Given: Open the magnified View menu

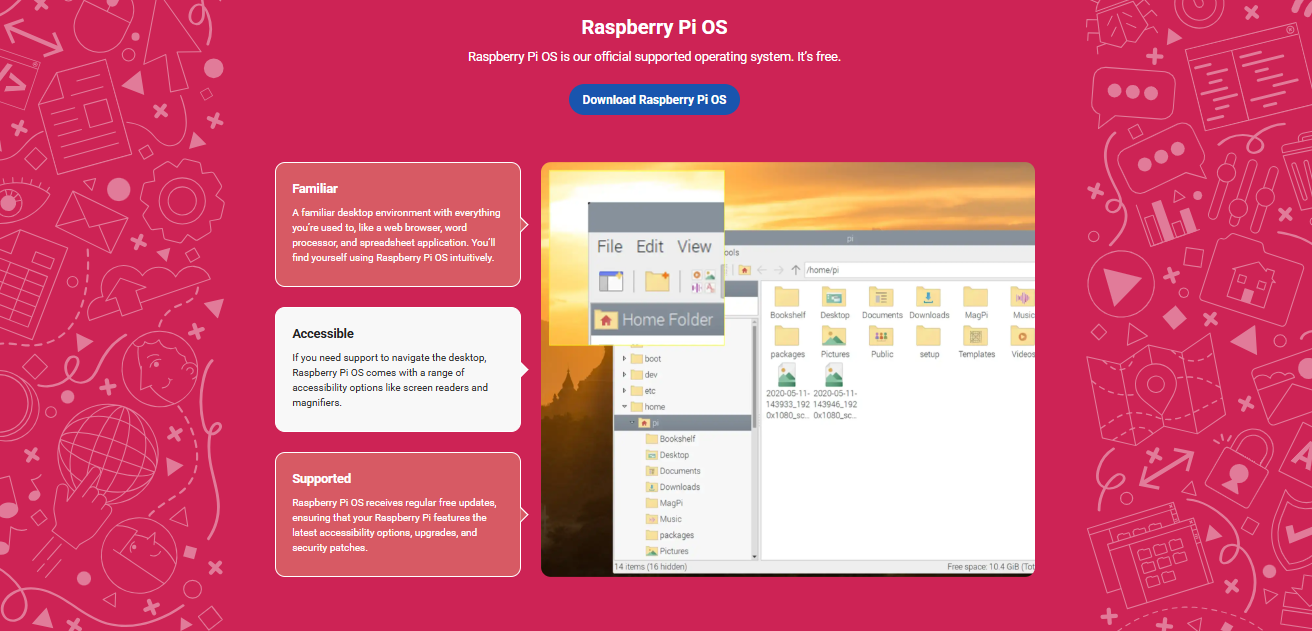Looking at the screenshot, I should click(x=694, y=246).
